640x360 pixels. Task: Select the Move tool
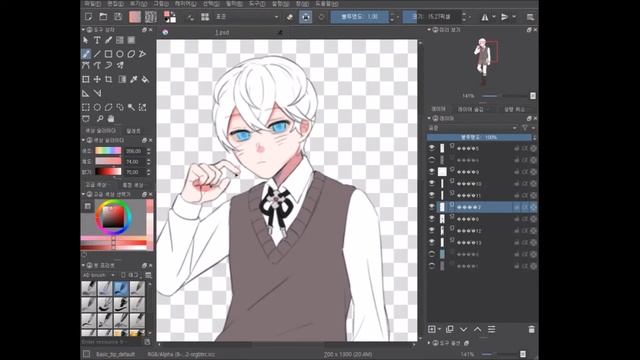tap(97, 79)
